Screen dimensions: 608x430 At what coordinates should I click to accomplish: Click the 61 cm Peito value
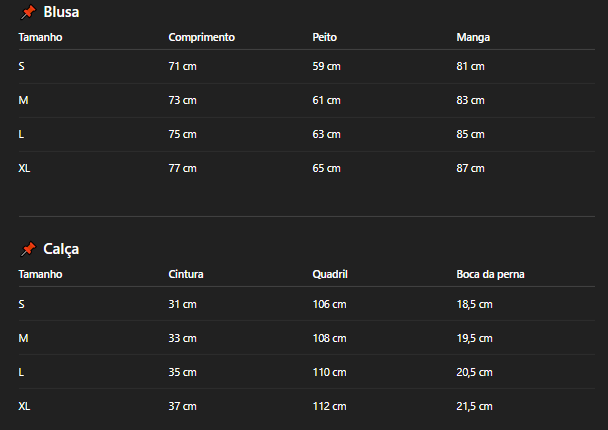(326, 100)
